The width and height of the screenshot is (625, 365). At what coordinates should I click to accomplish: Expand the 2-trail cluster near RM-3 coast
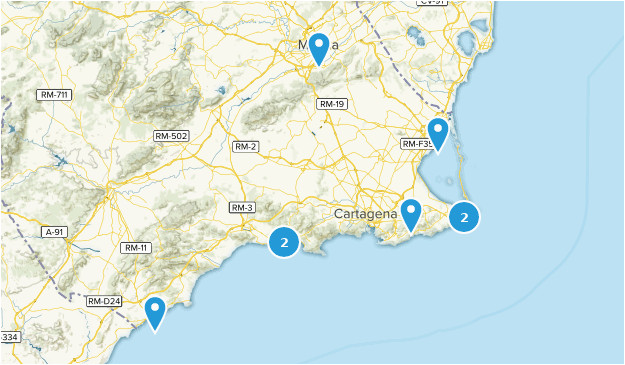click(x=284, y=242)
